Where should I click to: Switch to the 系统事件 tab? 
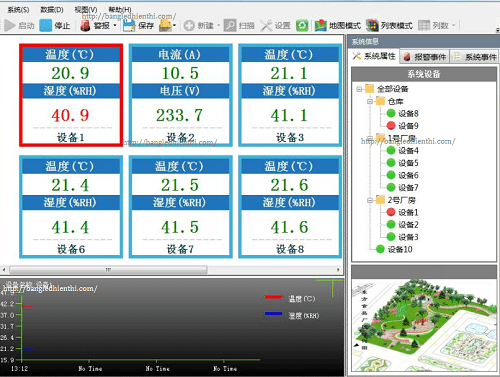tap(475, 57)
